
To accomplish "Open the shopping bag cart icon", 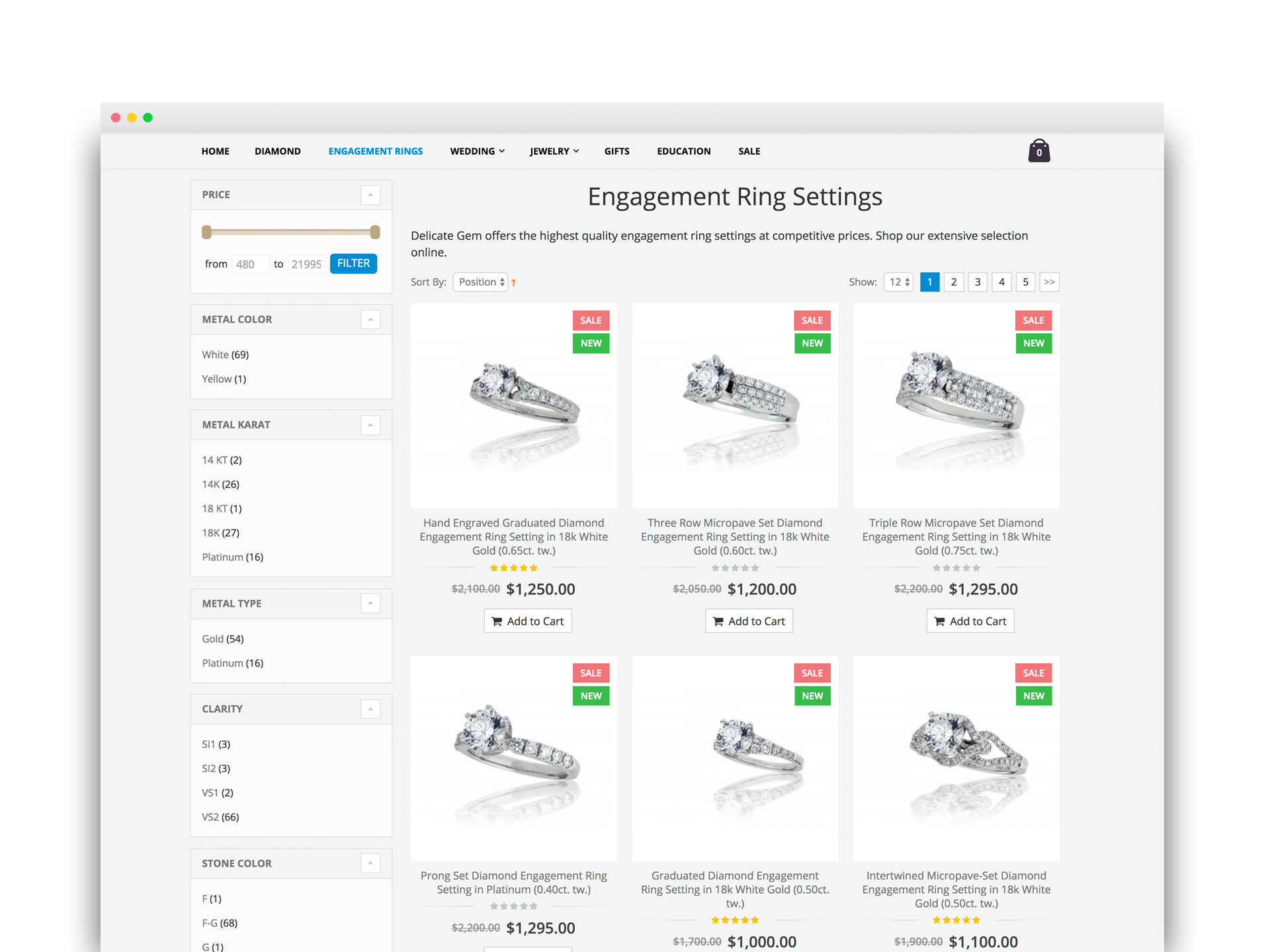I will [x=1038, y=151].
